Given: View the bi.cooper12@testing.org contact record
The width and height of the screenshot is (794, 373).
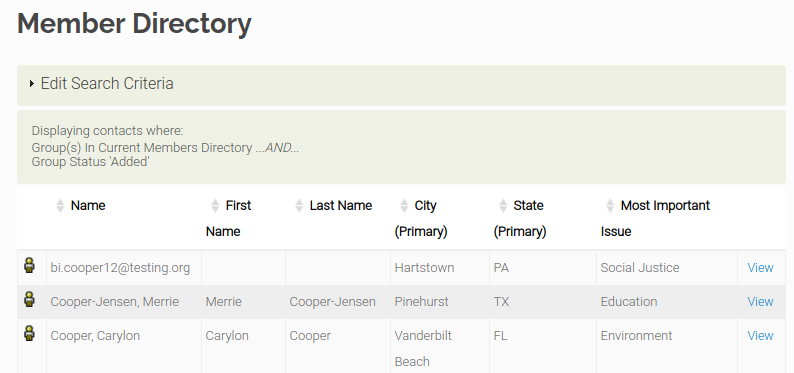Looking at the screenshot, I should pos(760,268).
